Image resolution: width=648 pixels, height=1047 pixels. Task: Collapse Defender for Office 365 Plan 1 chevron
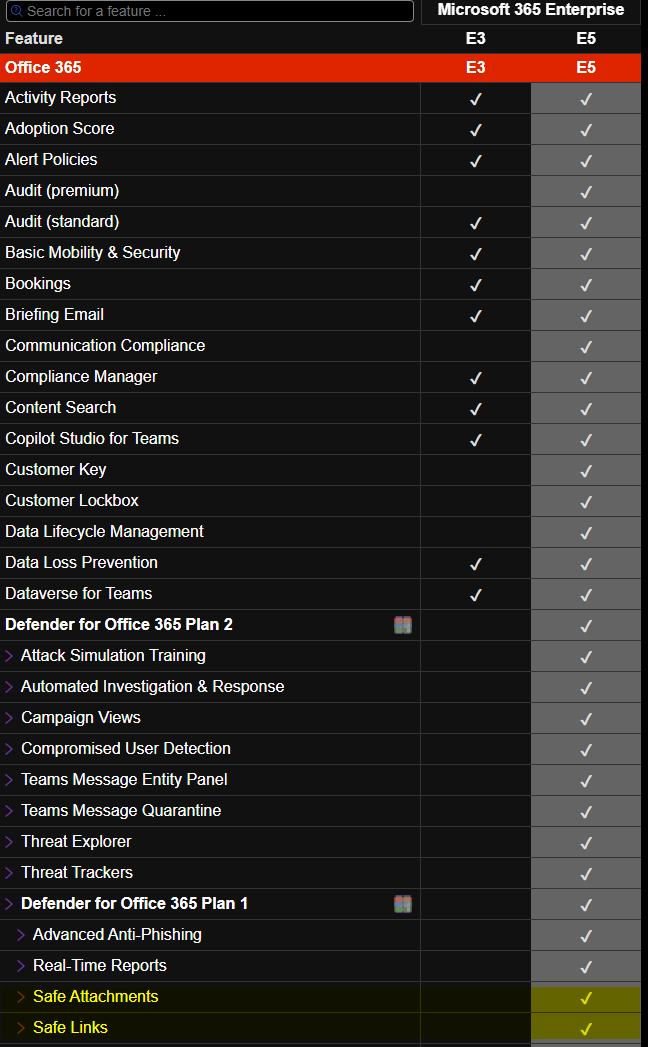(9, 904)
